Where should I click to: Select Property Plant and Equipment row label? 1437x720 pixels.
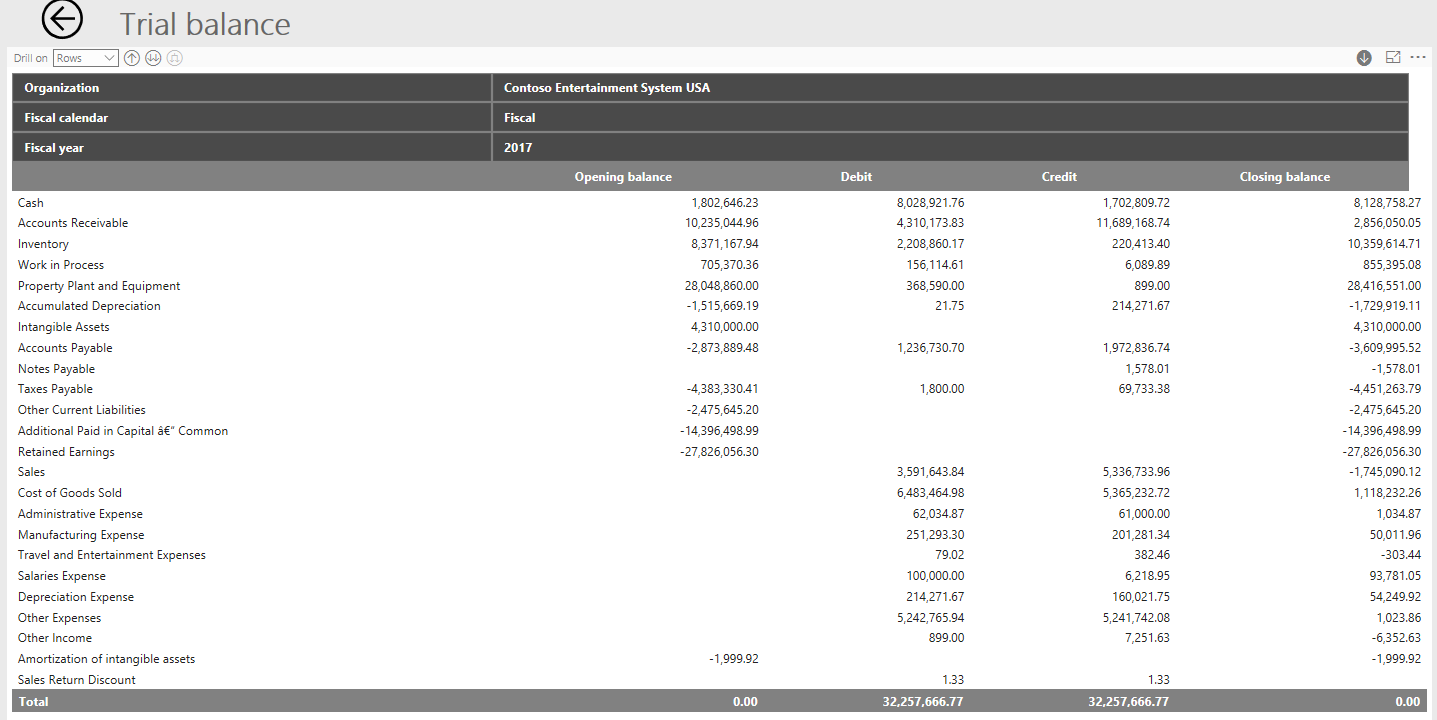[x=99, y=286]
